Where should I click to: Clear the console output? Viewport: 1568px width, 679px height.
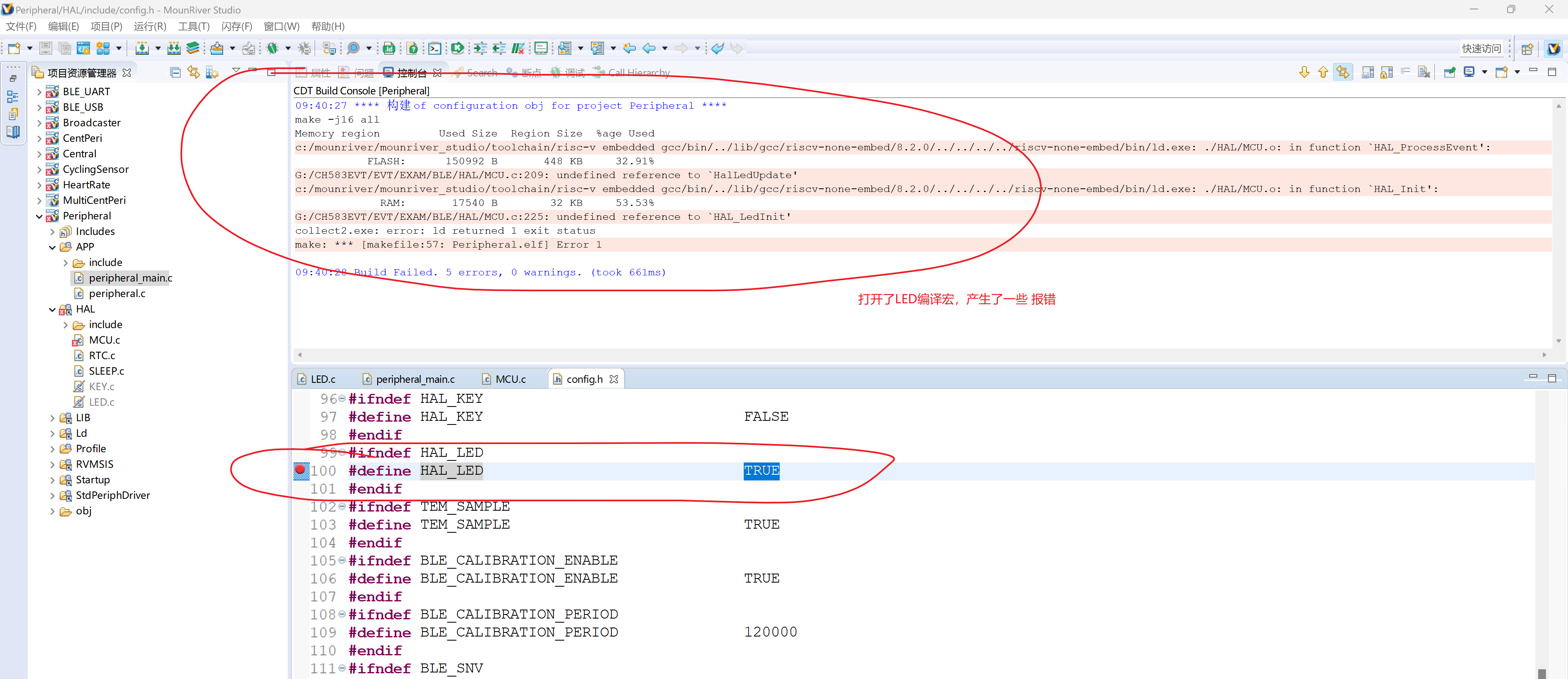[x=1424, y=72]
